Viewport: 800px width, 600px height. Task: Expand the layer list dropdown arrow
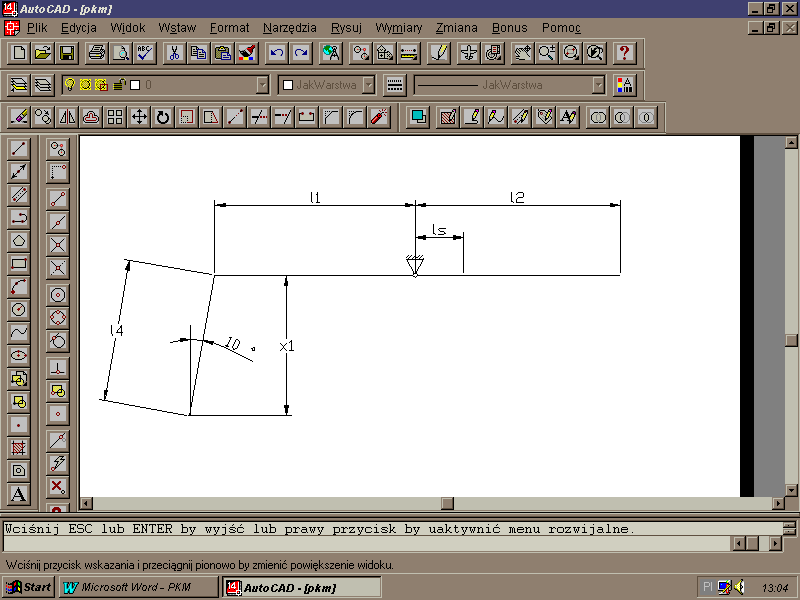262,85
